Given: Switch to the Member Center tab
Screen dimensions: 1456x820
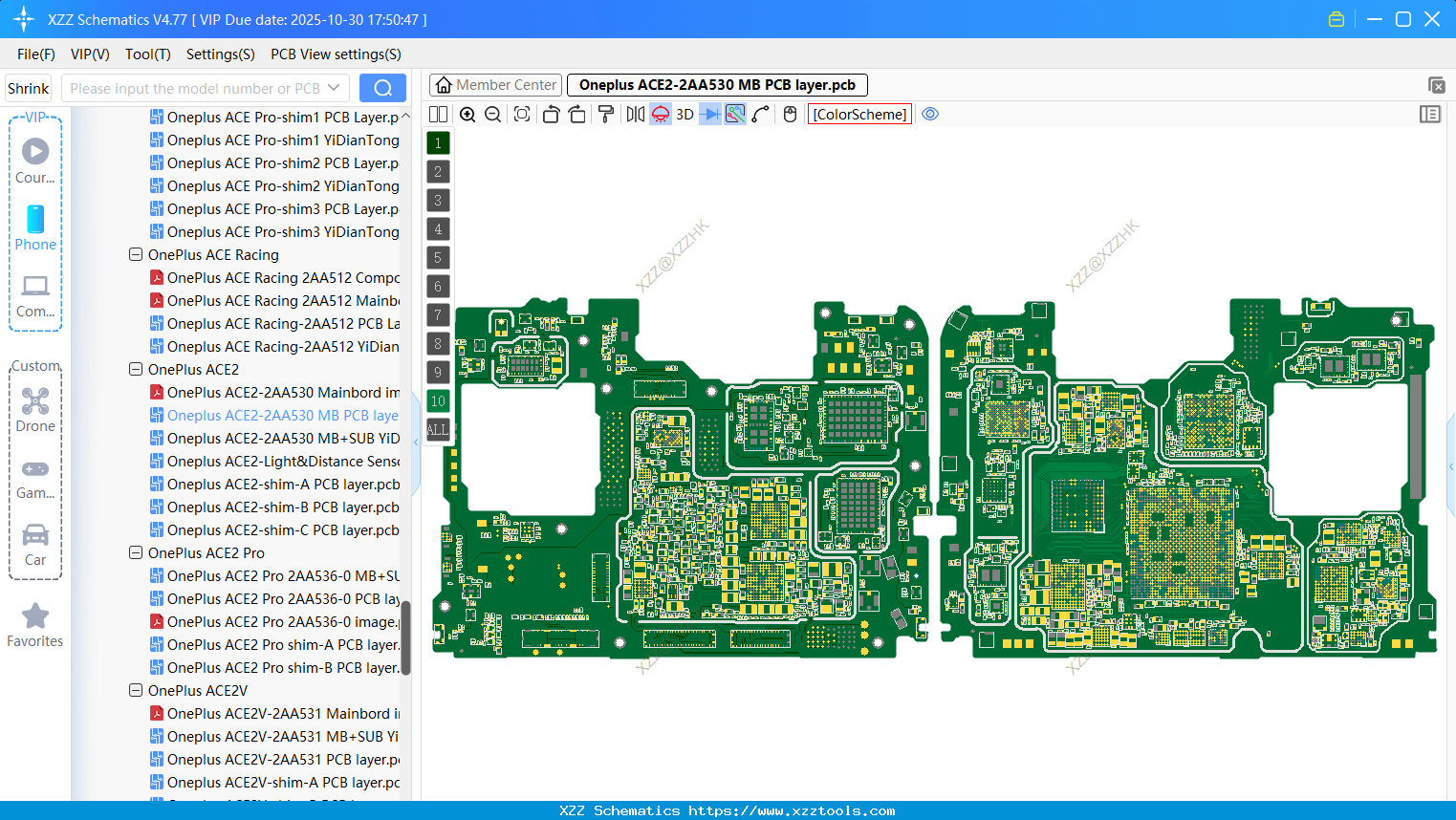Looking at the screenshot, I should coord(494,84).
